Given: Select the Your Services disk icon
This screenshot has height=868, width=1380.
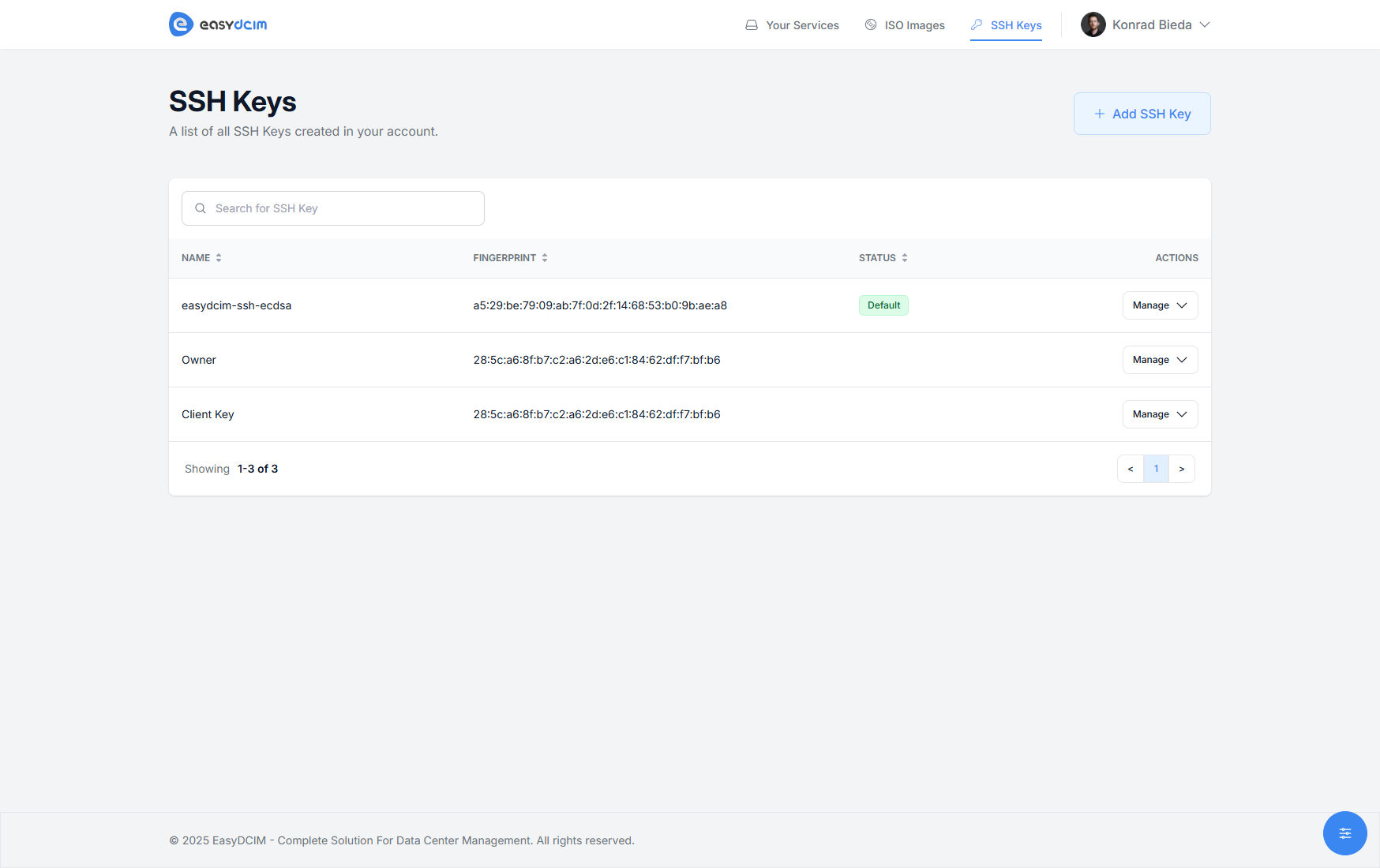Looking at the screenshot, I should 751,24.
